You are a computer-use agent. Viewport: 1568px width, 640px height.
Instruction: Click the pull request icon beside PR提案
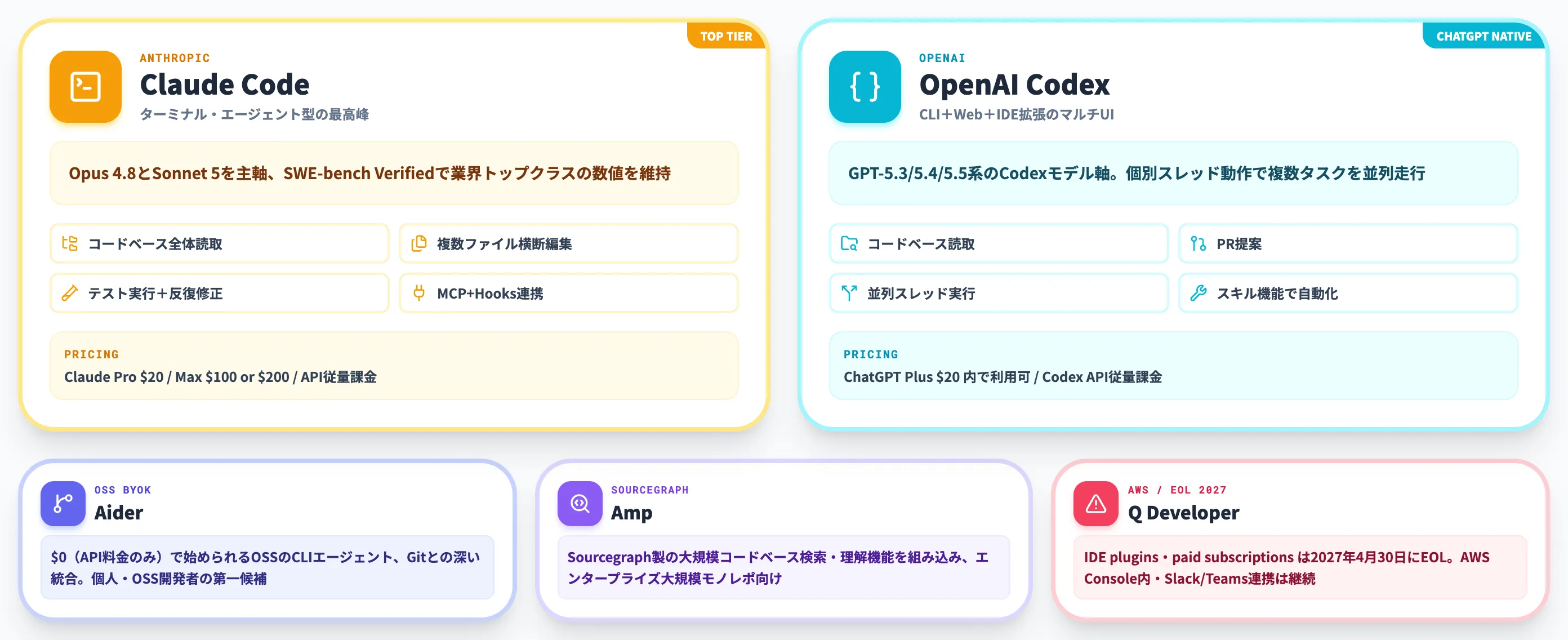(1198, 243)
